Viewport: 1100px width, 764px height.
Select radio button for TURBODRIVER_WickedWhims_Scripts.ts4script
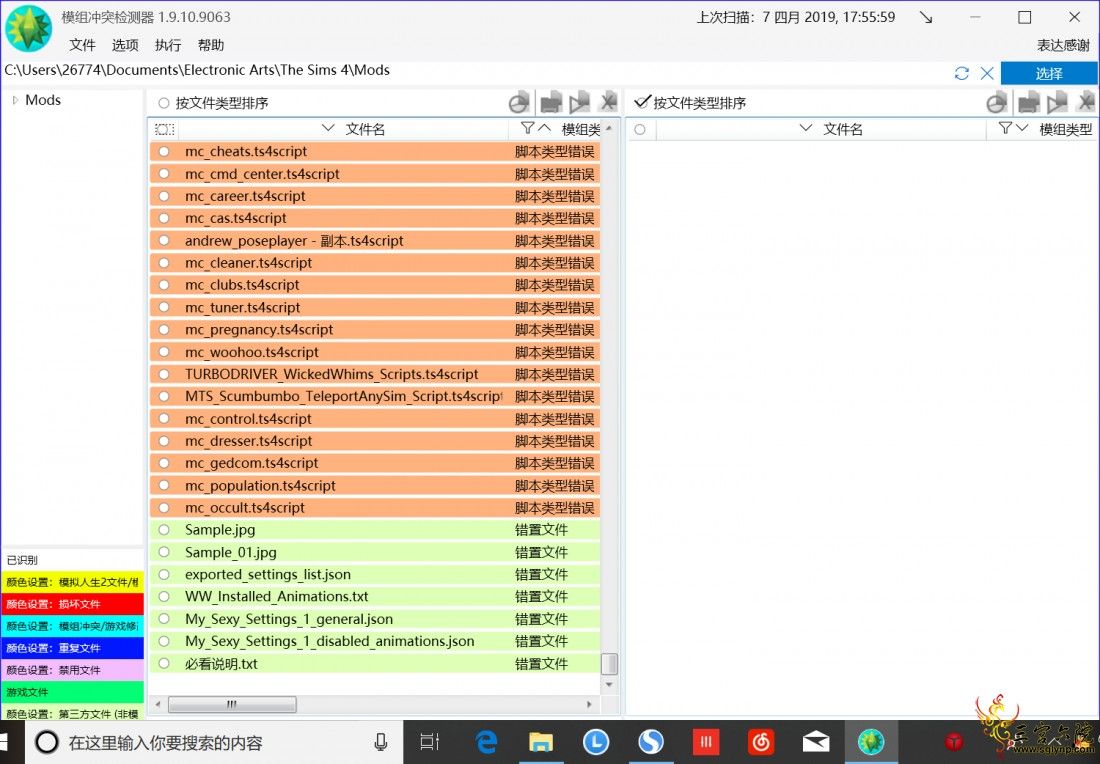(163, 374)
